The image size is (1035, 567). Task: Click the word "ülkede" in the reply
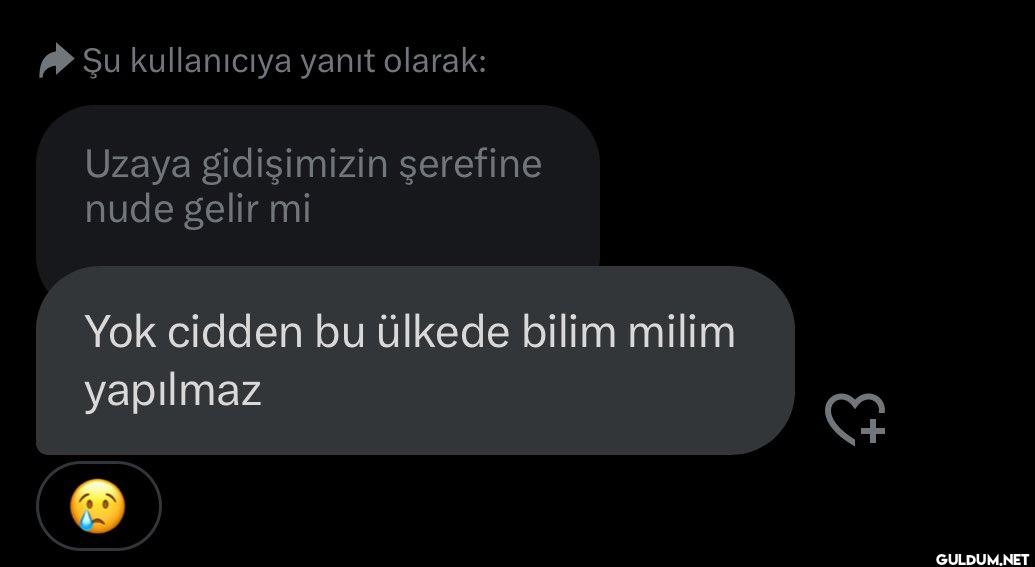pos(443,332)
